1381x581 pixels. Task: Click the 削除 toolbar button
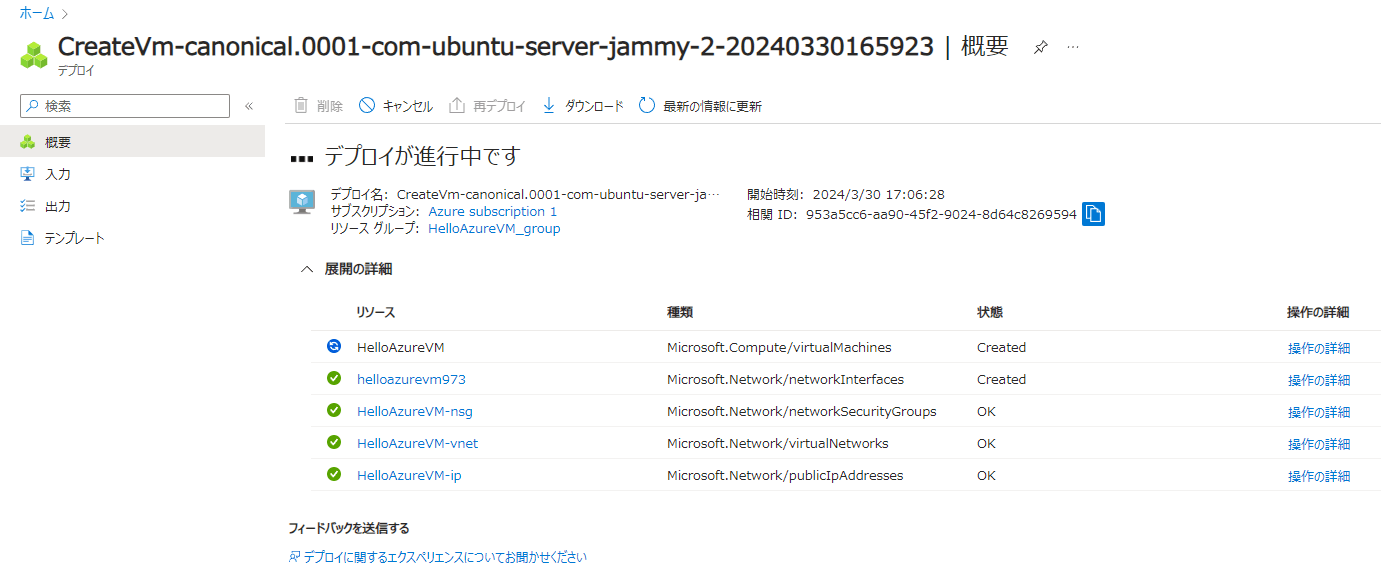318,106
